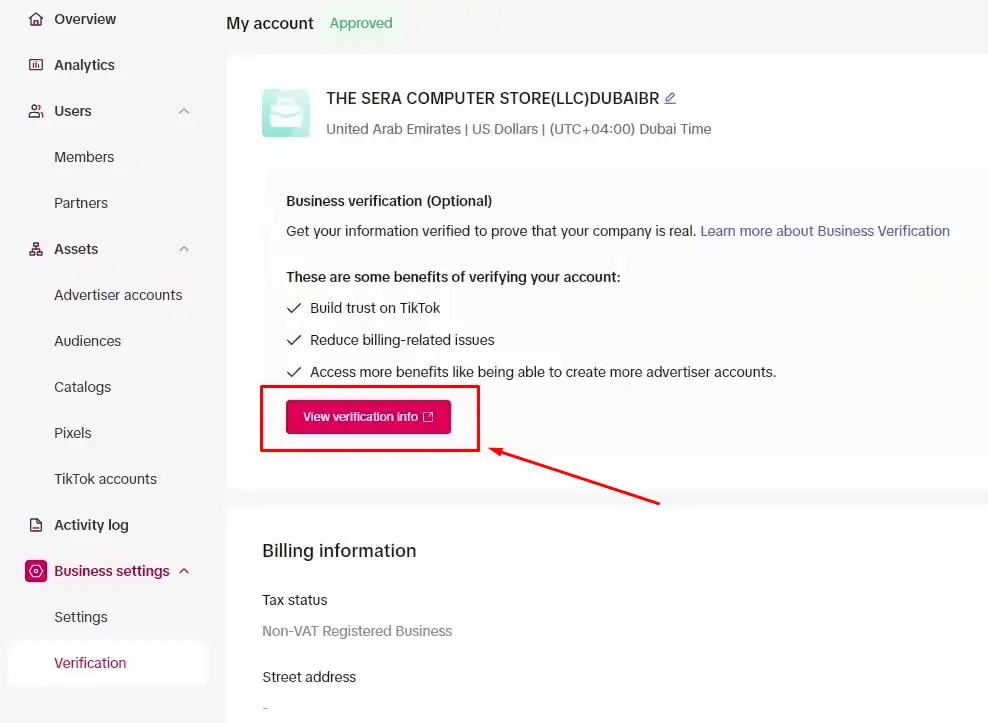Click the View verification info button

coord(368,417)
